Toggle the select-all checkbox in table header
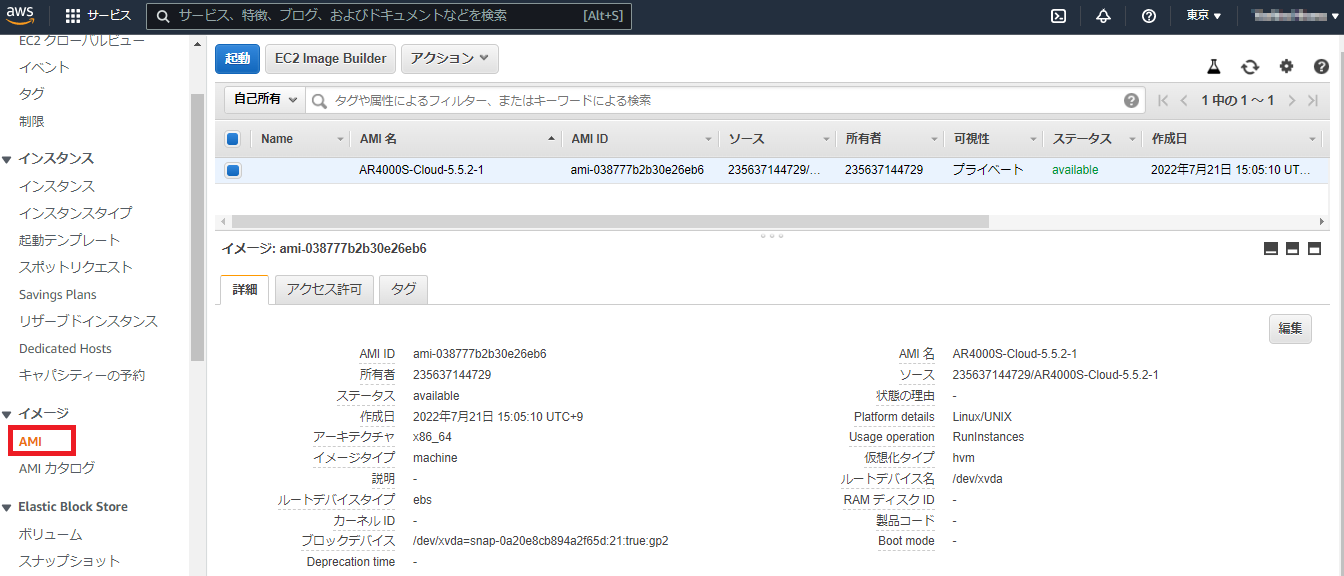The width and height of the screenshot is (1344, 576). pyautogui.click(x=233, y=140)
